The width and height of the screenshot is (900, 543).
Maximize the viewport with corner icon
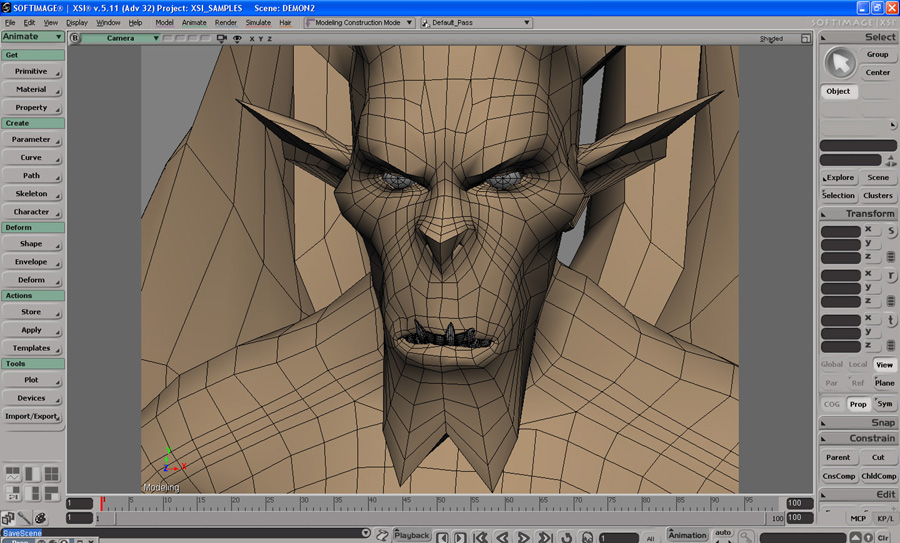tap(806, 38)
